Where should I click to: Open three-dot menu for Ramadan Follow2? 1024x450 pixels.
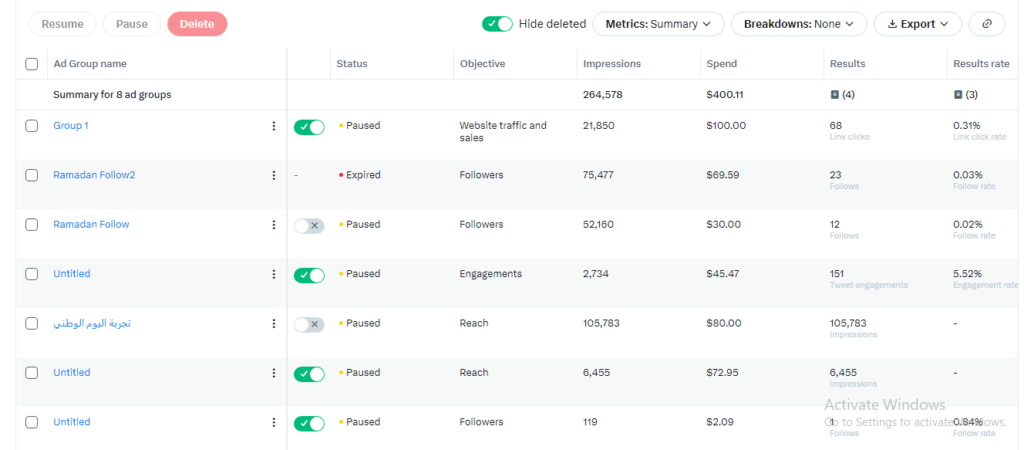click(x=274, y=175)
